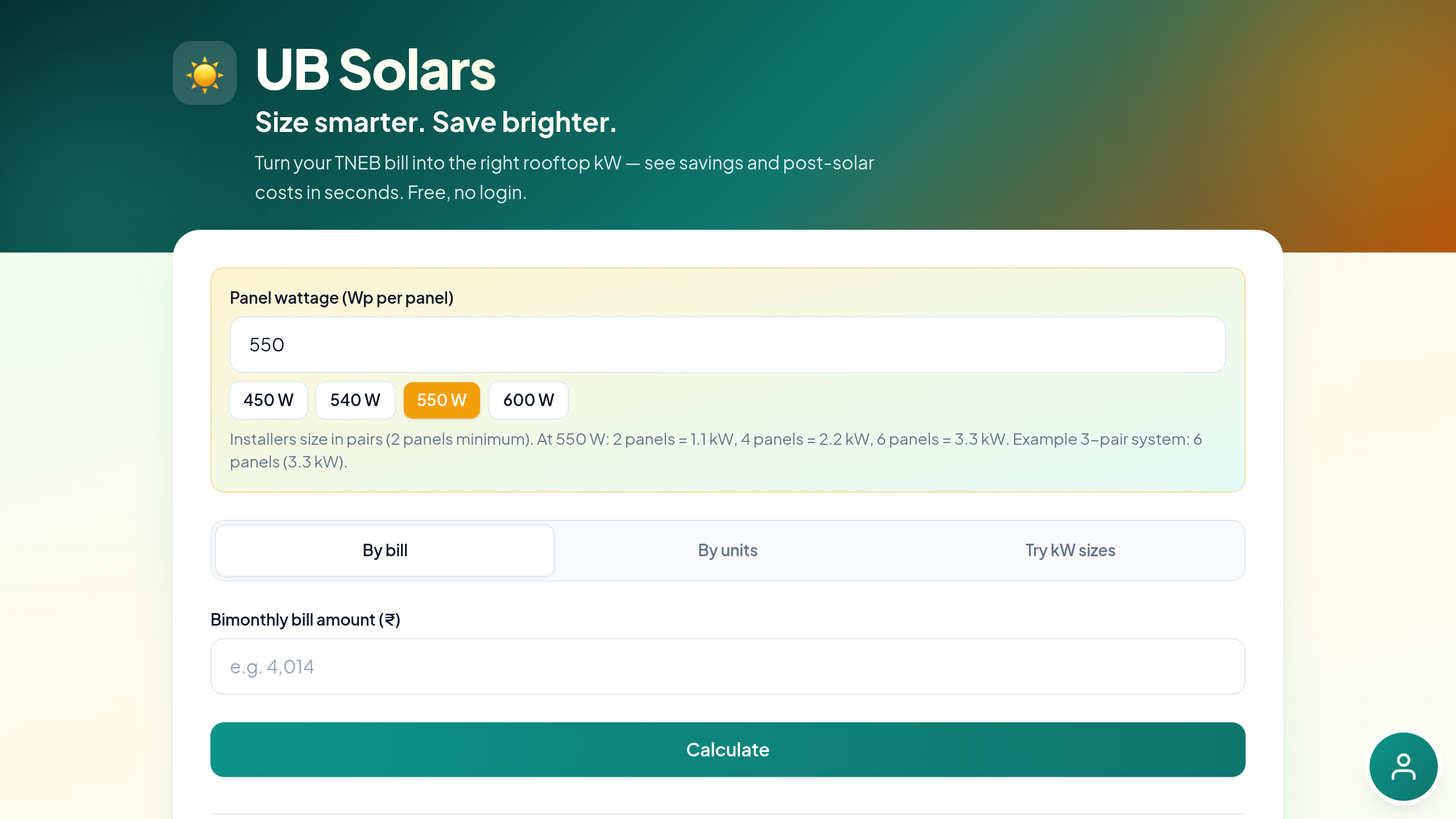Open the Try kW sizes tab
1456x819 pixels.
[1070, 550]
